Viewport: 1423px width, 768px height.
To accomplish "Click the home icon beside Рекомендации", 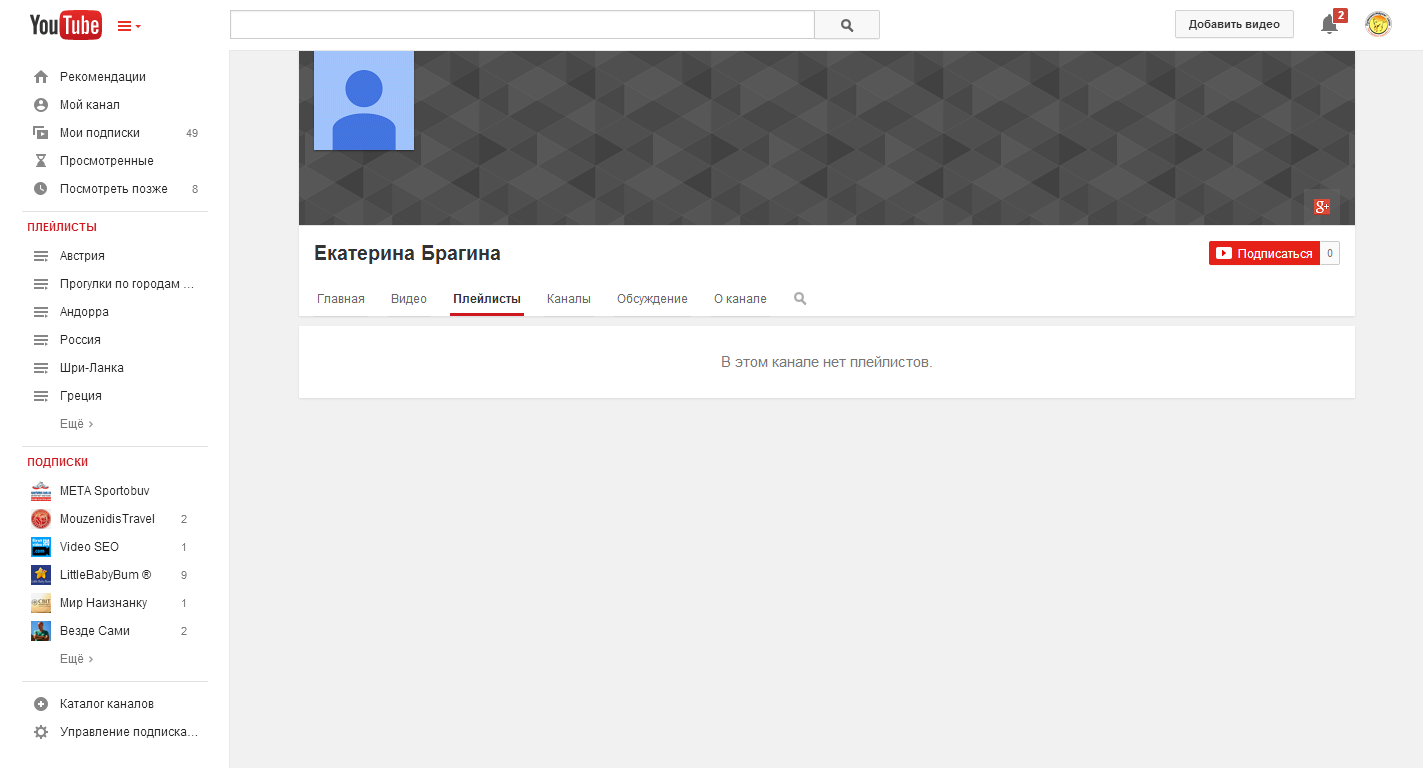I will click(x=41, y=77).
